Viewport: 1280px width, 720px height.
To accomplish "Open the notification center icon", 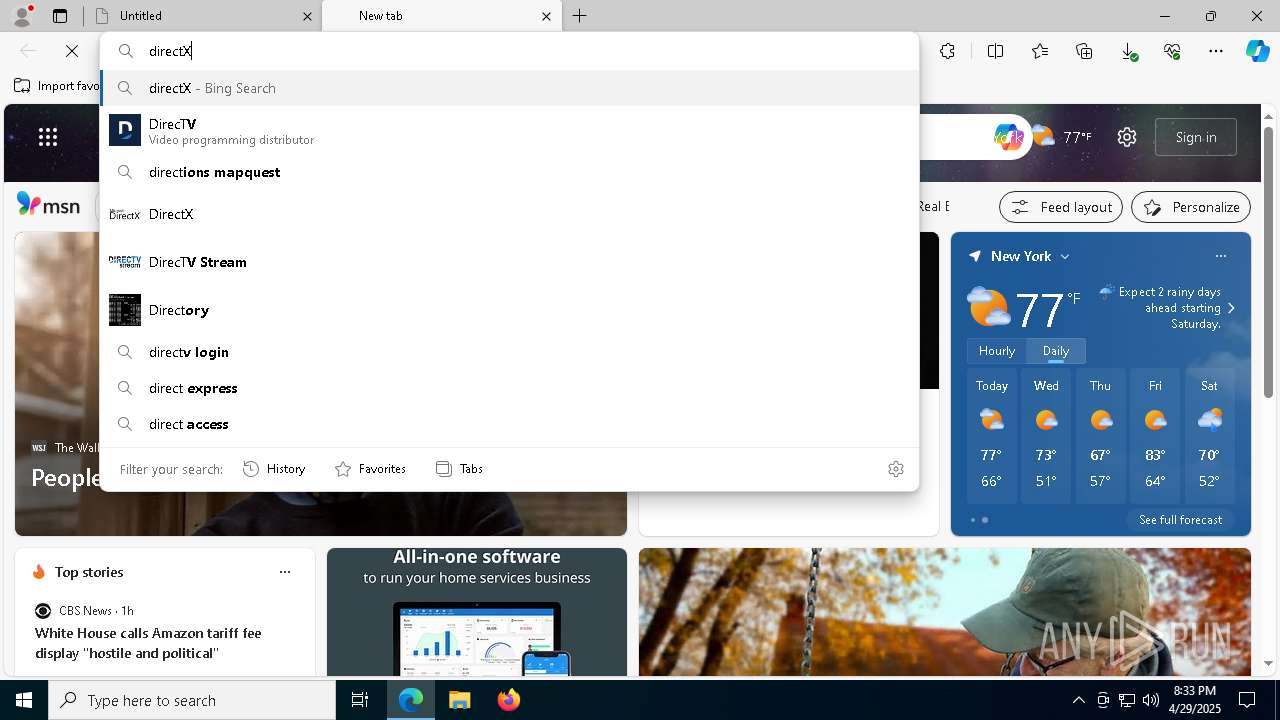I will 1247,700.
